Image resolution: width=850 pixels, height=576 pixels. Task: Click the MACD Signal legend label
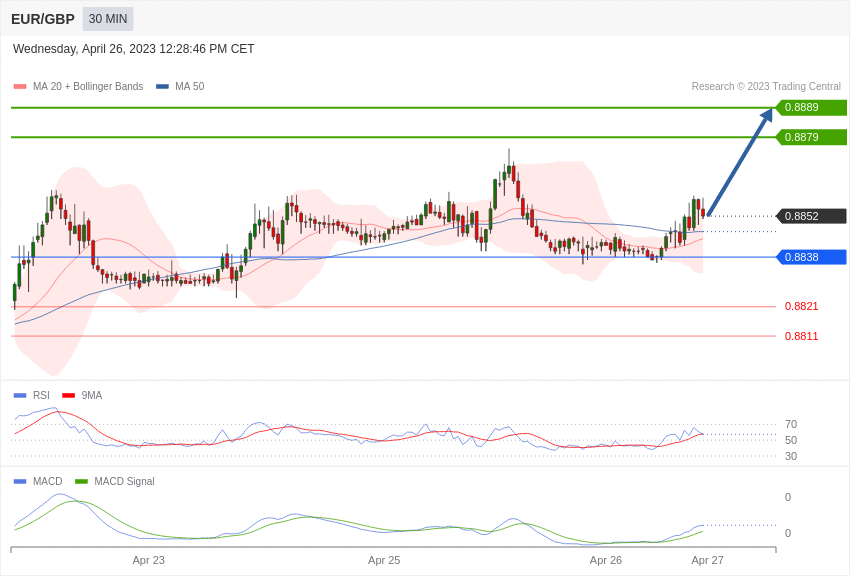coord(124,481)
